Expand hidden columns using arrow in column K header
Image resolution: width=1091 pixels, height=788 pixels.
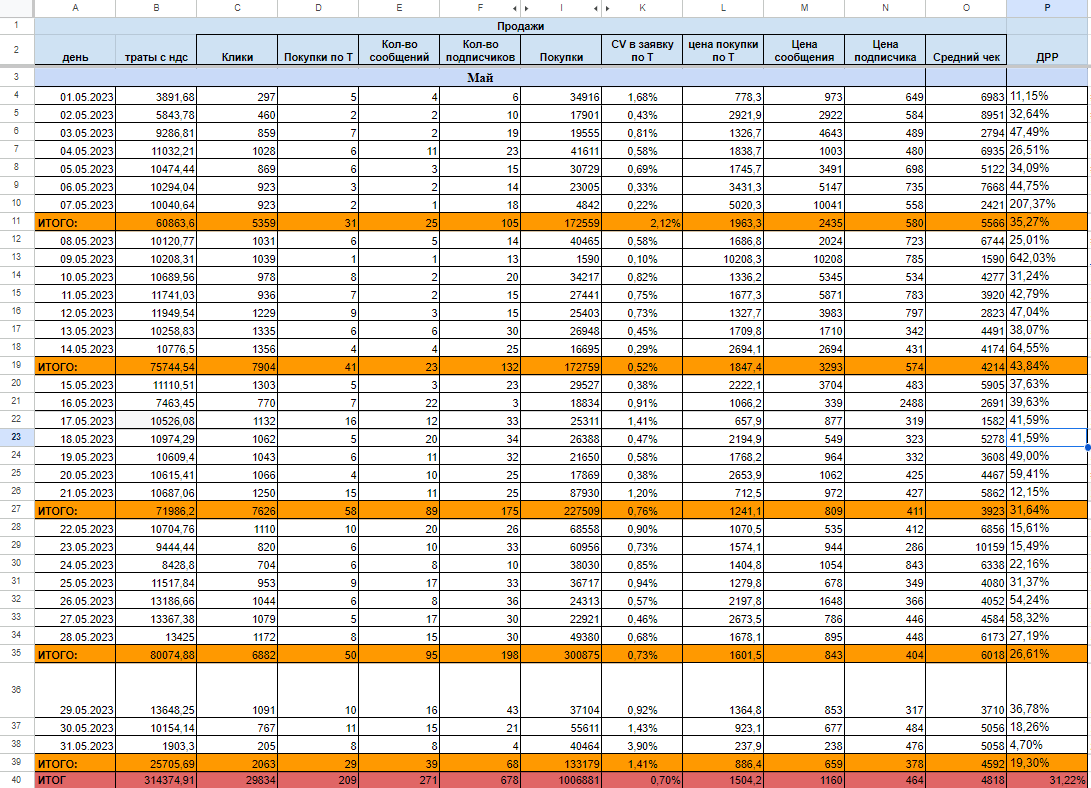click(608, 8)
